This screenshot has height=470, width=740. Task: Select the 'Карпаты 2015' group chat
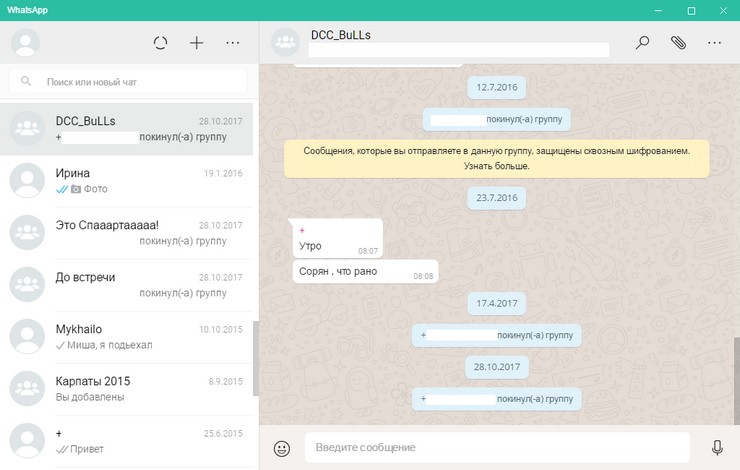click(128, 388)
